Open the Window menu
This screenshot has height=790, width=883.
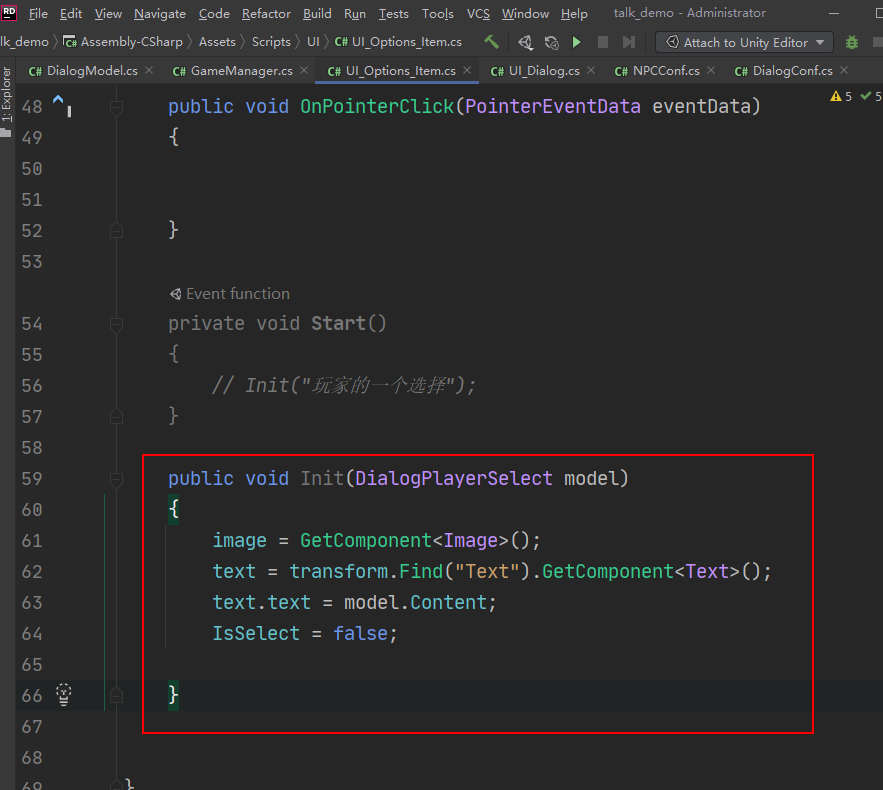tap(525, 14)
